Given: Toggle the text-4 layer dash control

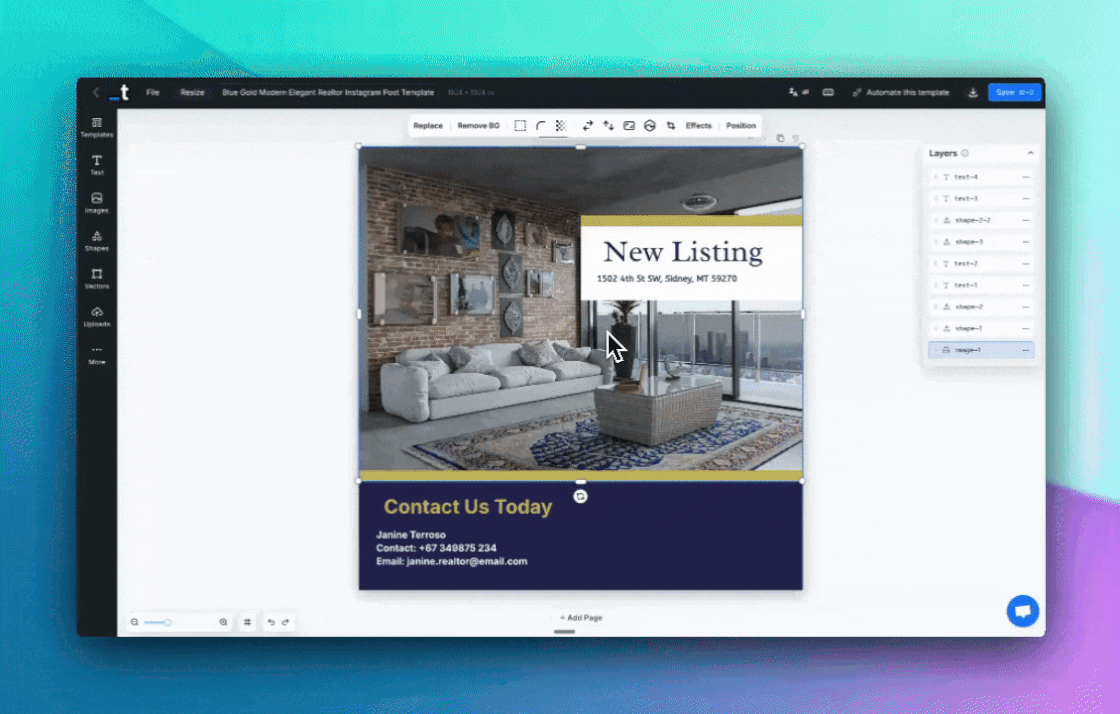Looking at the screenshot, I should (x=1025, y=177).
